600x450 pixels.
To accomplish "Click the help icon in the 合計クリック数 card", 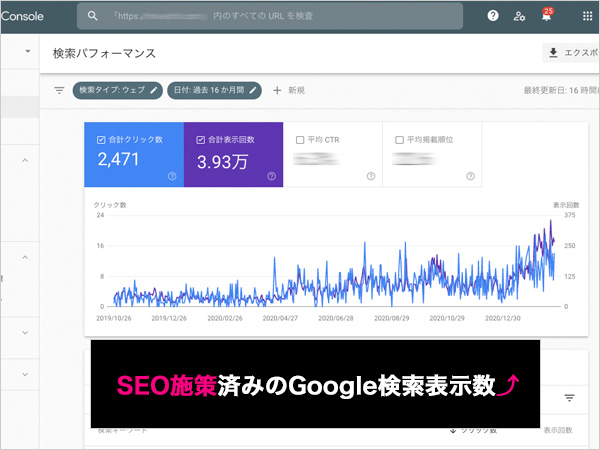I will click(172, 176).
